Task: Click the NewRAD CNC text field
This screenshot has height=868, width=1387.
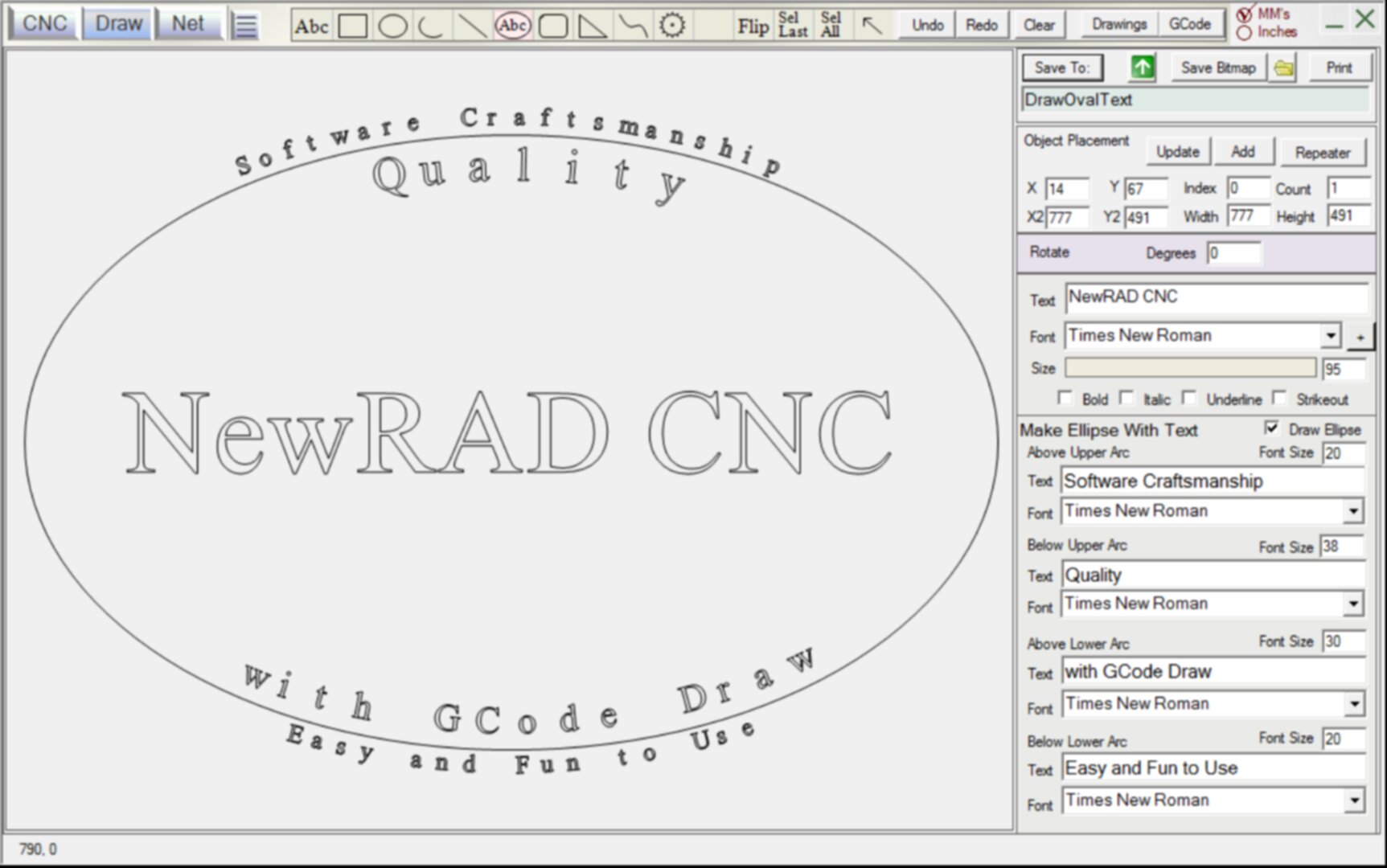Action: click(x=1216, y=297)
